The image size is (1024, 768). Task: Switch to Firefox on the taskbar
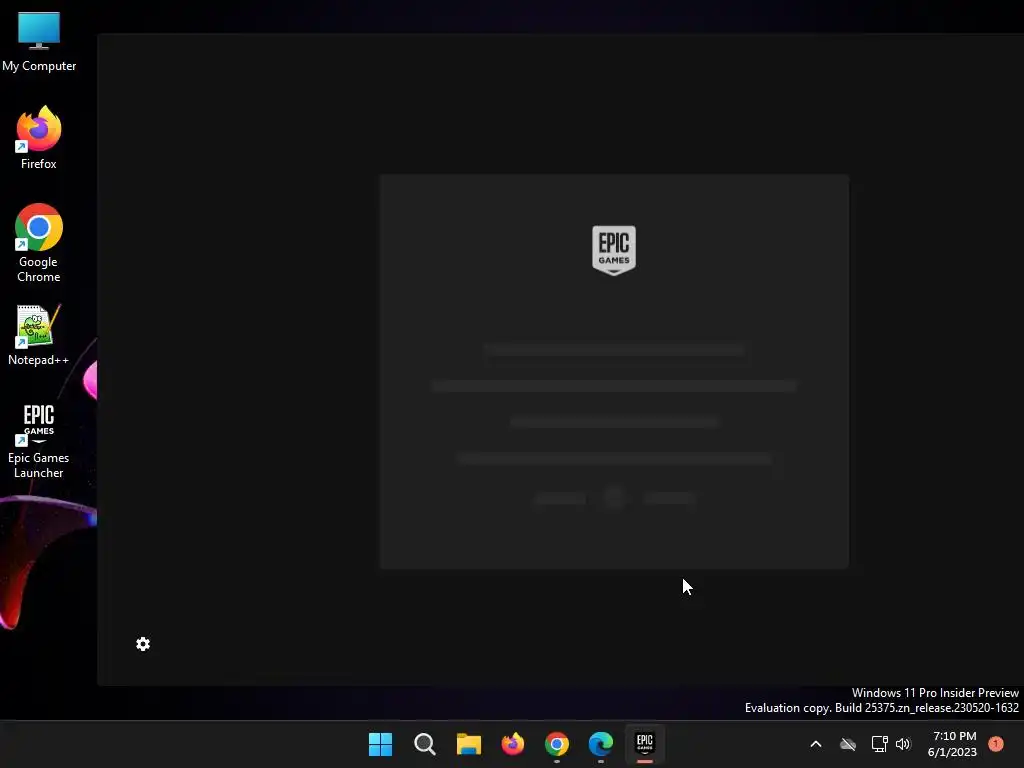pos(513,744)
